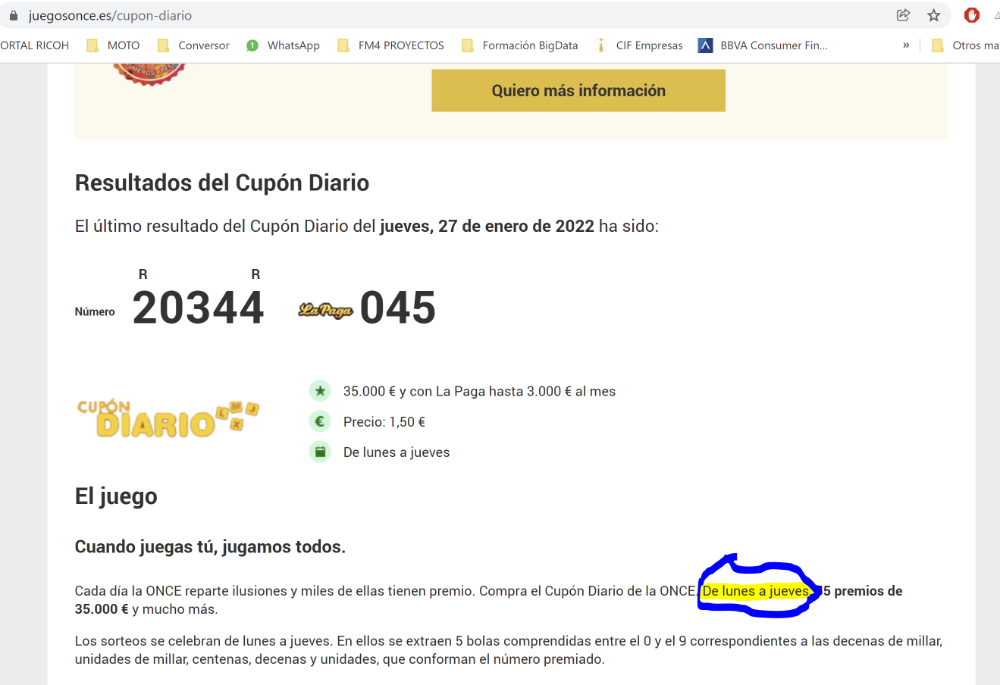The image size is (1000, 685).
Task: Click the red seal badge in banner
Action: tap(149, 73)
